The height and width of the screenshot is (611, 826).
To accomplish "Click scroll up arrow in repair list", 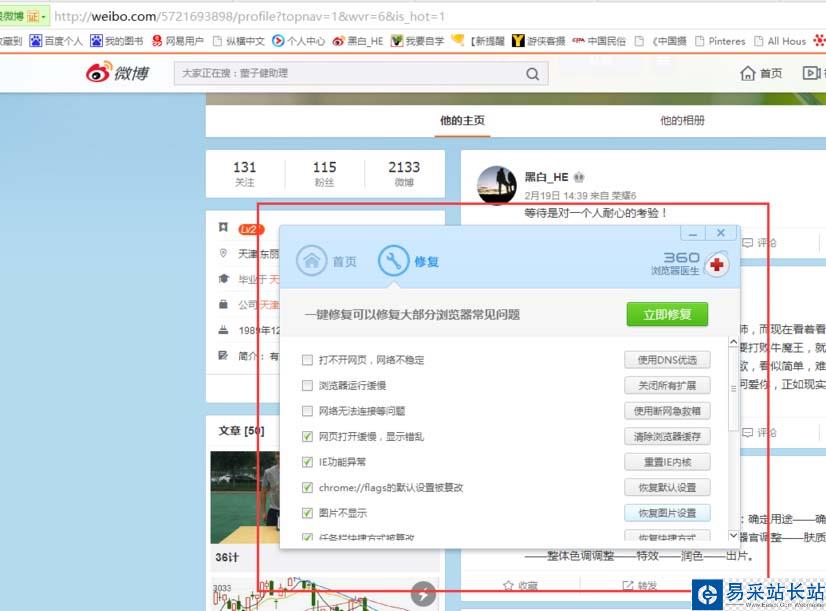I will point(733,342).
